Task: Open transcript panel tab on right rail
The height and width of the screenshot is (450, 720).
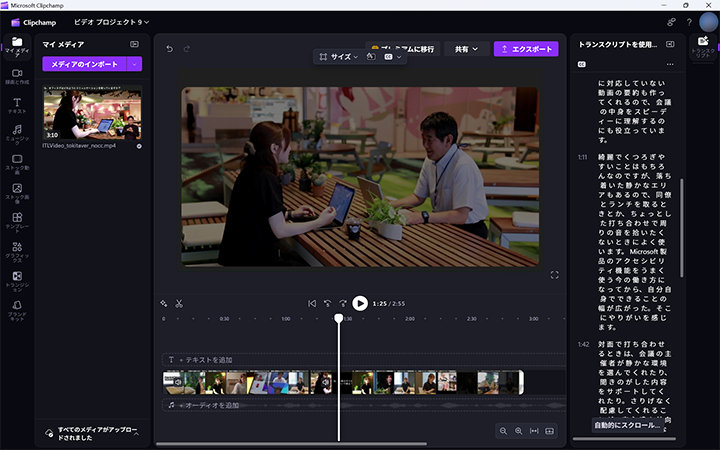Action: (x=703, y=47)
